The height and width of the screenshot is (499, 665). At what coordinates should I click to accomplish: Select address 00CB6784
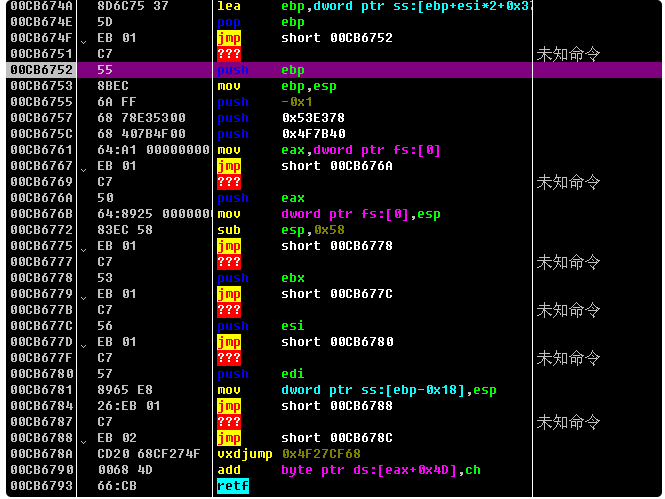coord(42,406)
